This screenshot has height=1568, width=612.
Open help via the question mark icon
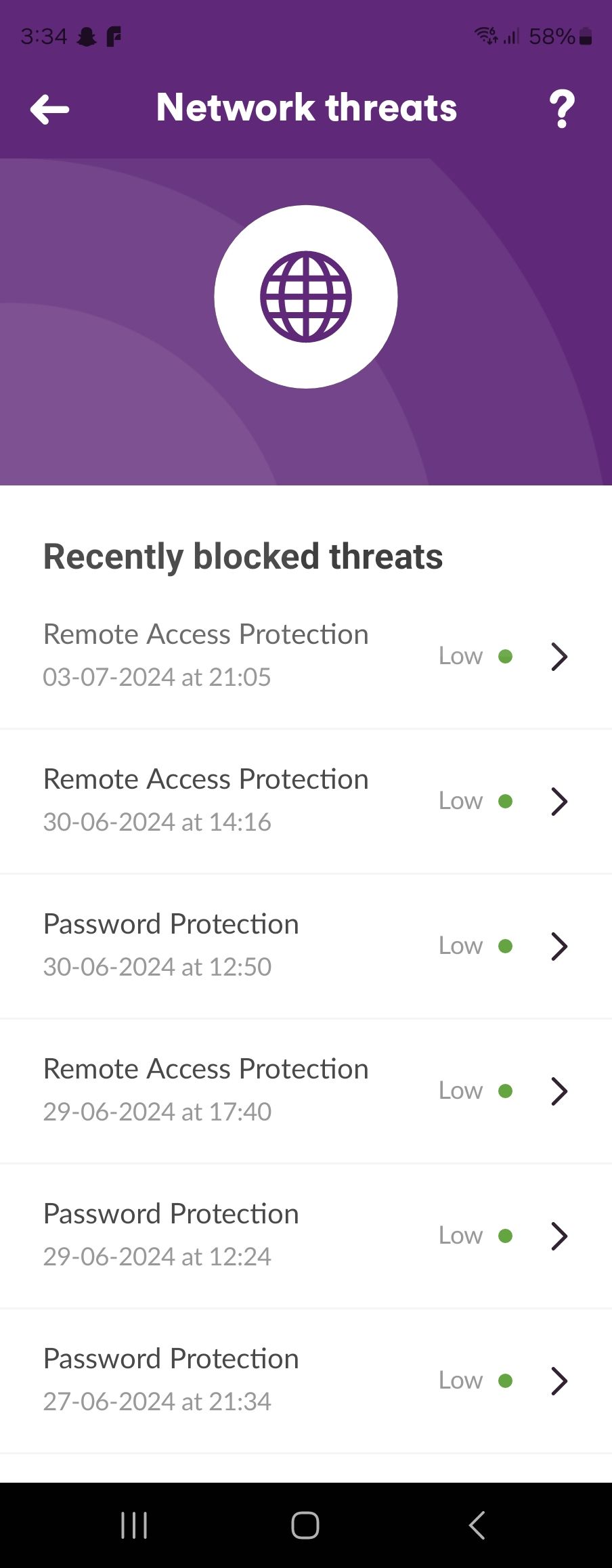click(x=562, y=109)
